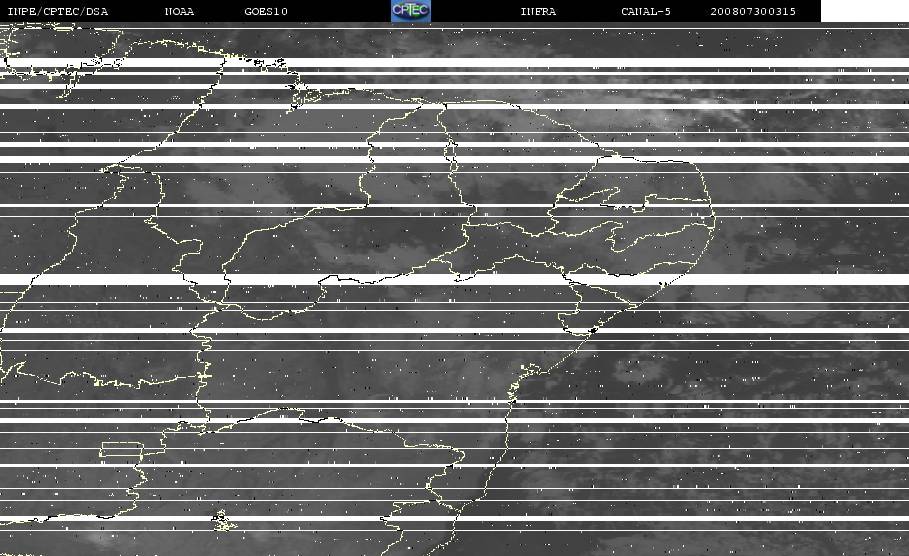Screen dimensions: 909x556
Task: Click the topmost thick white scan band
Action: 454,63
